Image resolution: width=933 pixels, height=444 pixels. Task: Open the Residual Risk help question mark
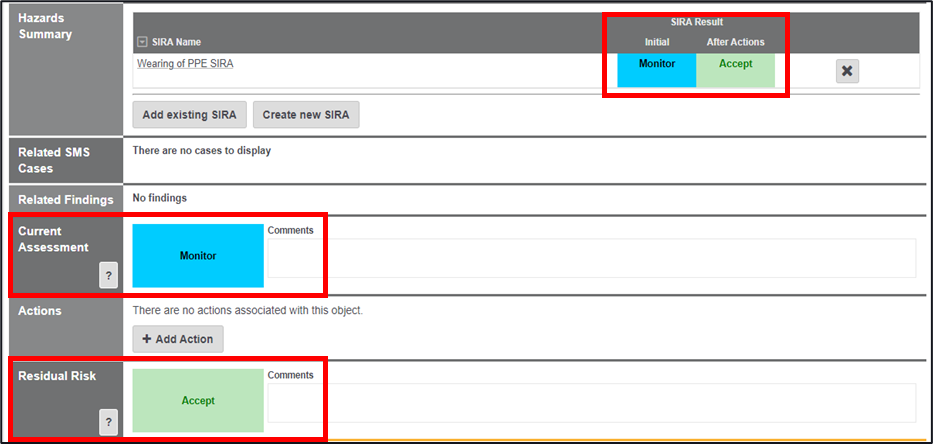point(108,423)
